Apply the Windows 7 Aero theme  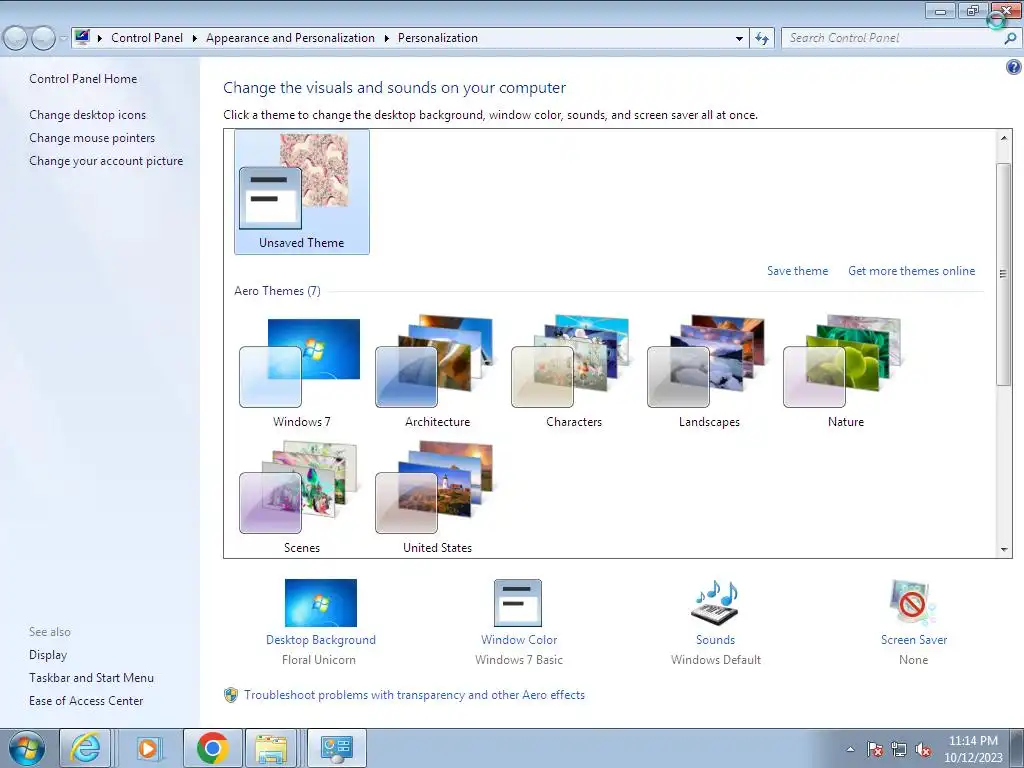pyautogui.click(x=301, y=372)
